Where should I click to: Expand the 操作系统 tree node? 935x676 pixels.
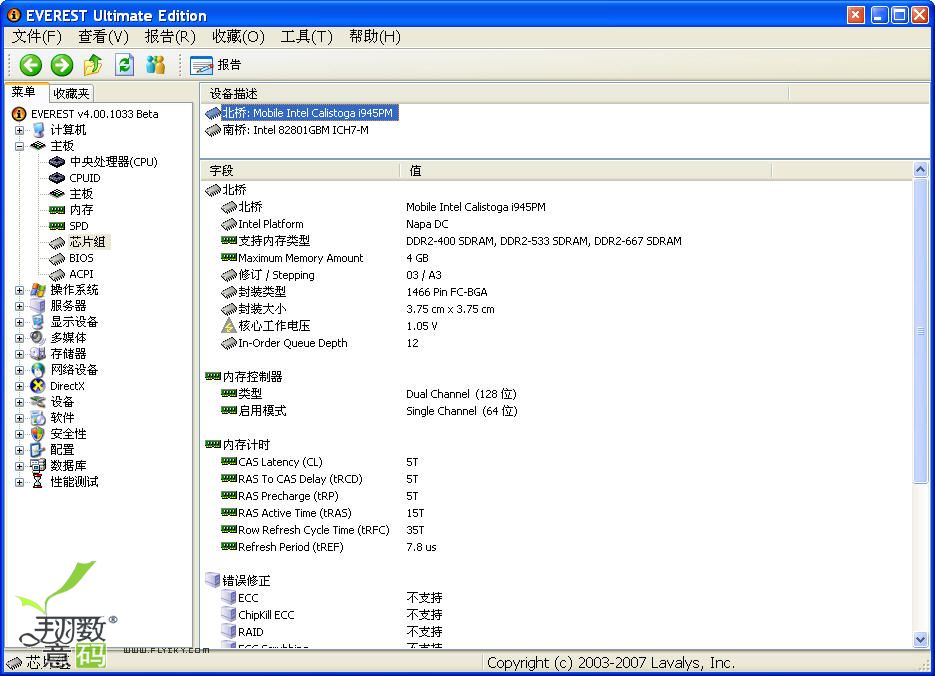[x=20, y=290]
